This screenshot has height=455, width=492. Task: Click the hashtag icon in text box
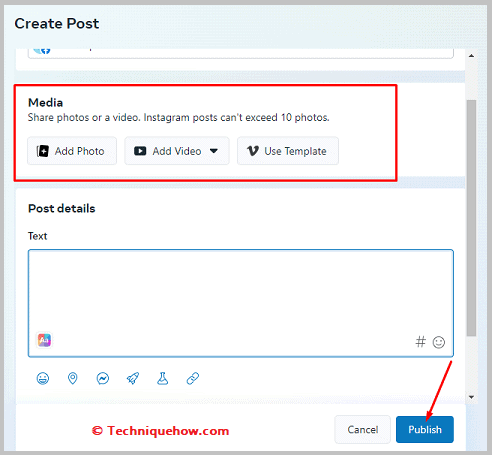(420, 342)
